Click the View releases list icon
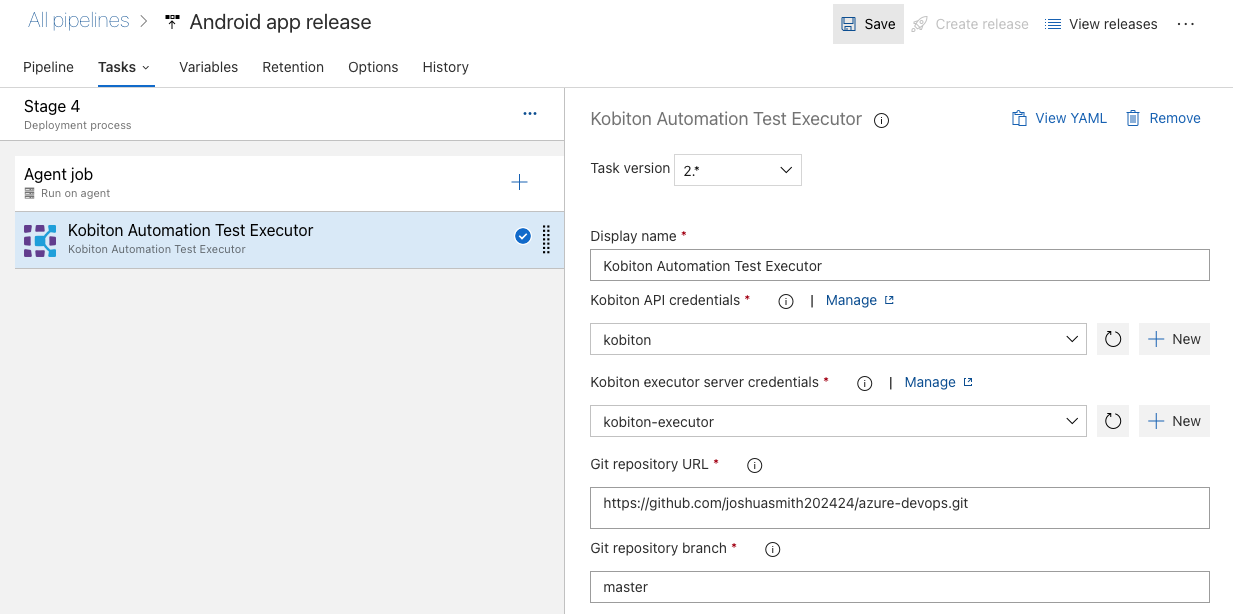The image size is (1233, 614). [1053, 24]
